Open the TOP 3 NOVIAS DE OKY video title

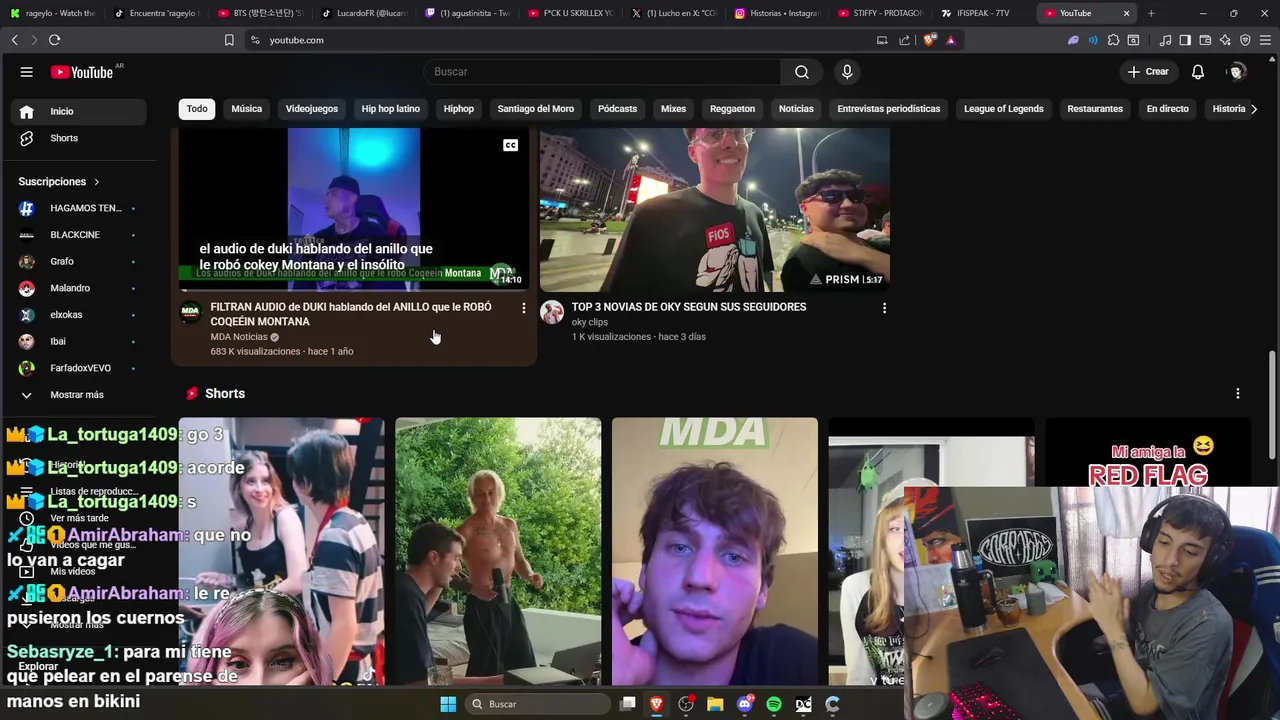689,307
